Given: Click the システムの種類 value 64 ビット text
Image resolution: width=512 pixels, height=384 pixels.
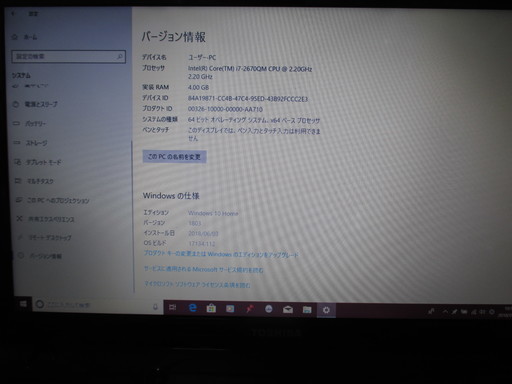Looking at the screenshot, I should click(x=254, y=120).
